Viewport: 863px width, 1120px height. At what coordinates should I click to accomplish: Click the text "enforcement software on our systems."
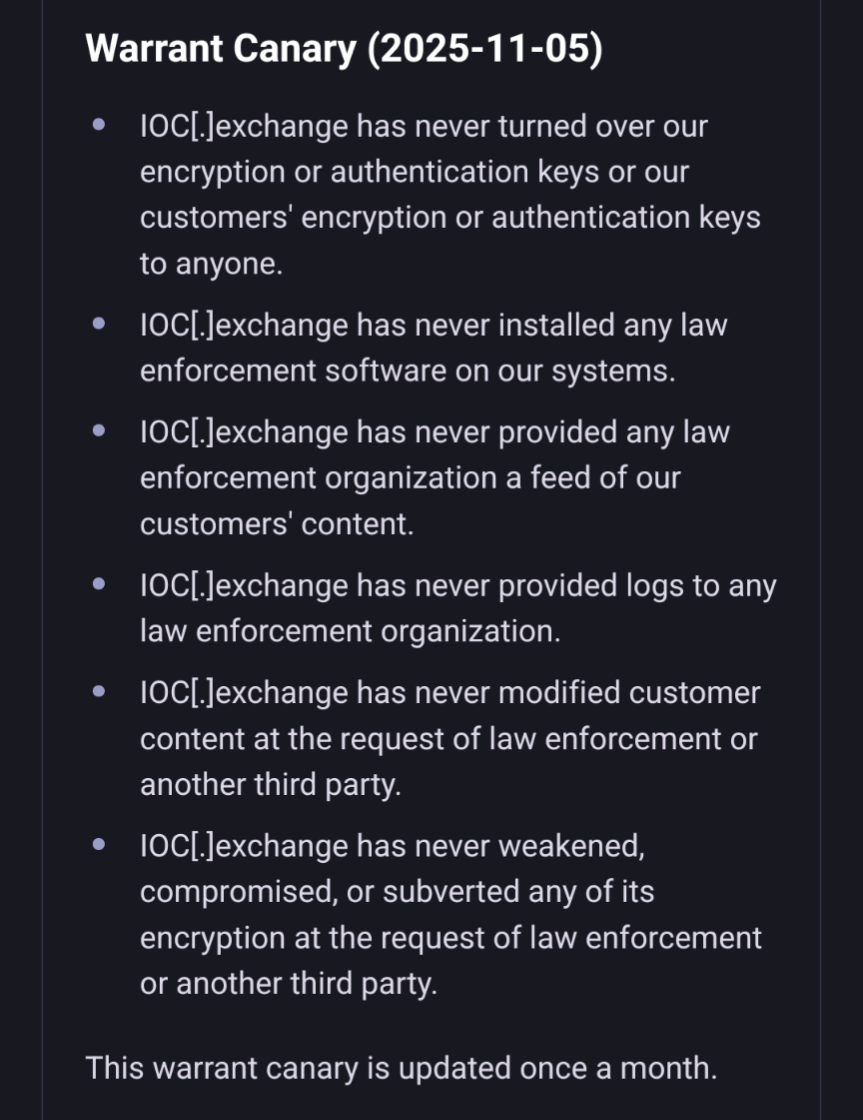(408, 371)
